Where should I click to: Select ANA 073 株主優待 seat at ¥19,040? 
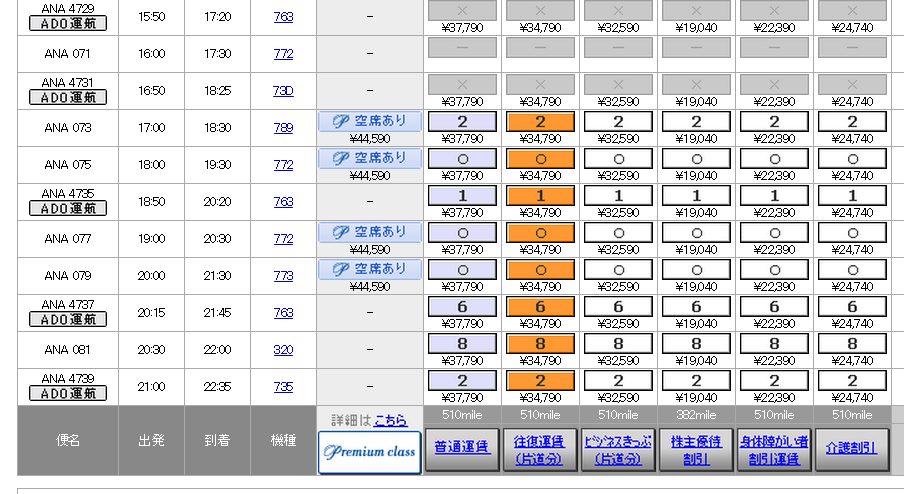[696, 122]
